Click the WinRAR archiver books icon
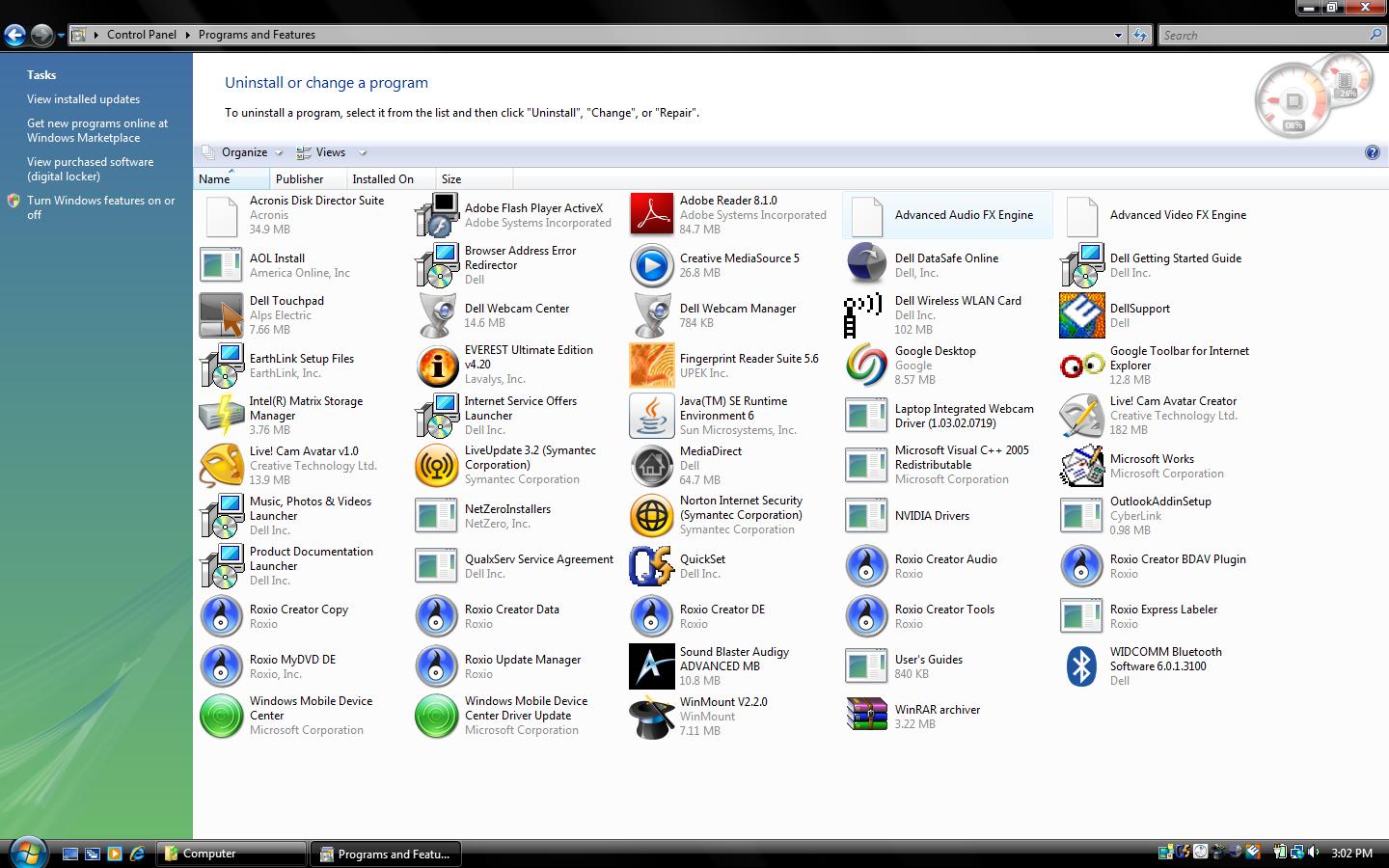Screen dimensions: 1389x868 866,717
